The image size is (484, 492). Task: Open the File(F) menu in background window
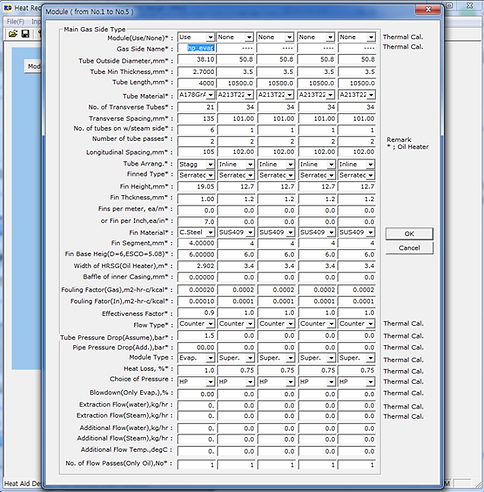pyautogui.click(x=15, y=22)
